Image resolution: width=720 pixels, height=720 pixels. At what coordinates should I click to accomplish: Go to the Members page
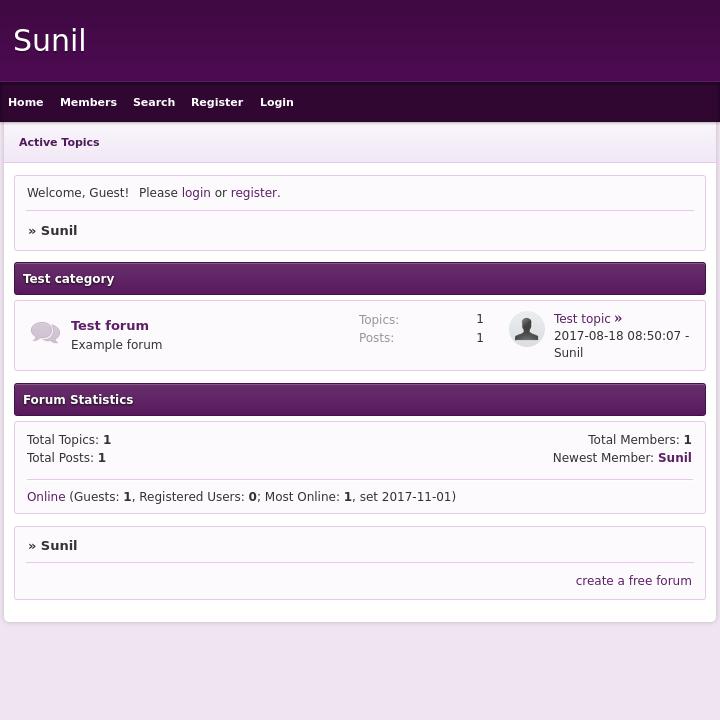(x=88, y=102)
